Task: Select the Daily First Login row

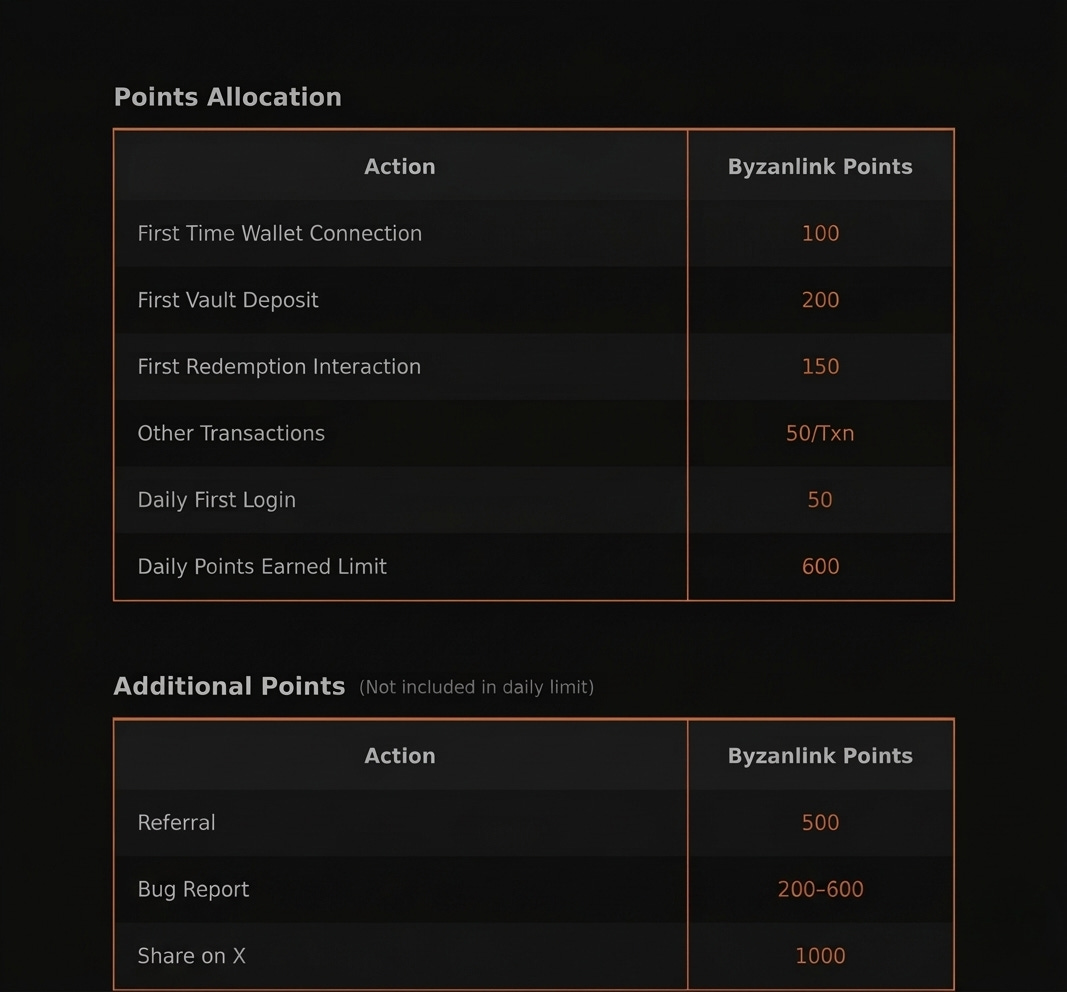Action: pos(534,500)
